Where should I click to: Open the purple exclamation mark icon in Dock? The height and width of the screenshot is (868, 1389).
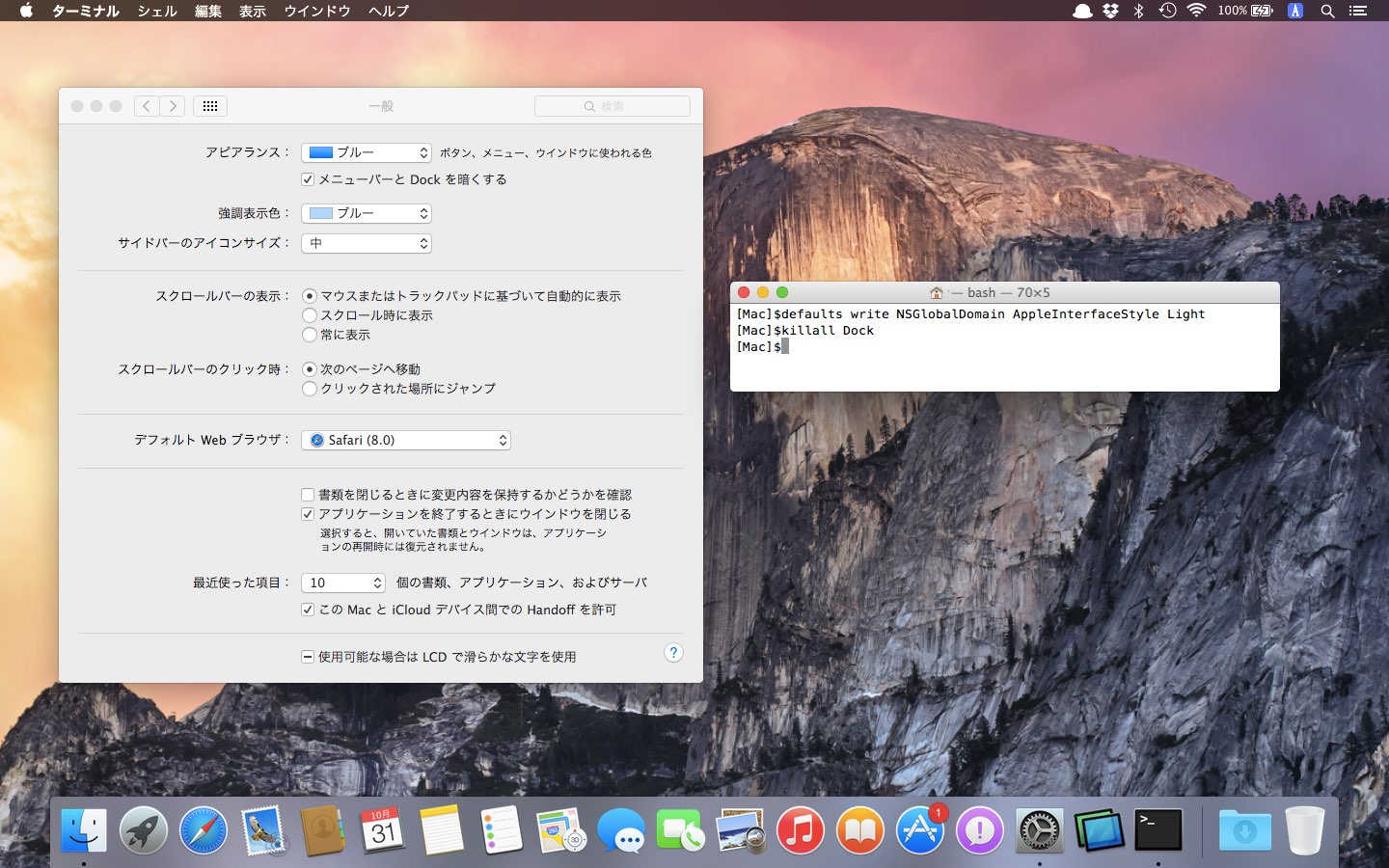coord(980,830)
